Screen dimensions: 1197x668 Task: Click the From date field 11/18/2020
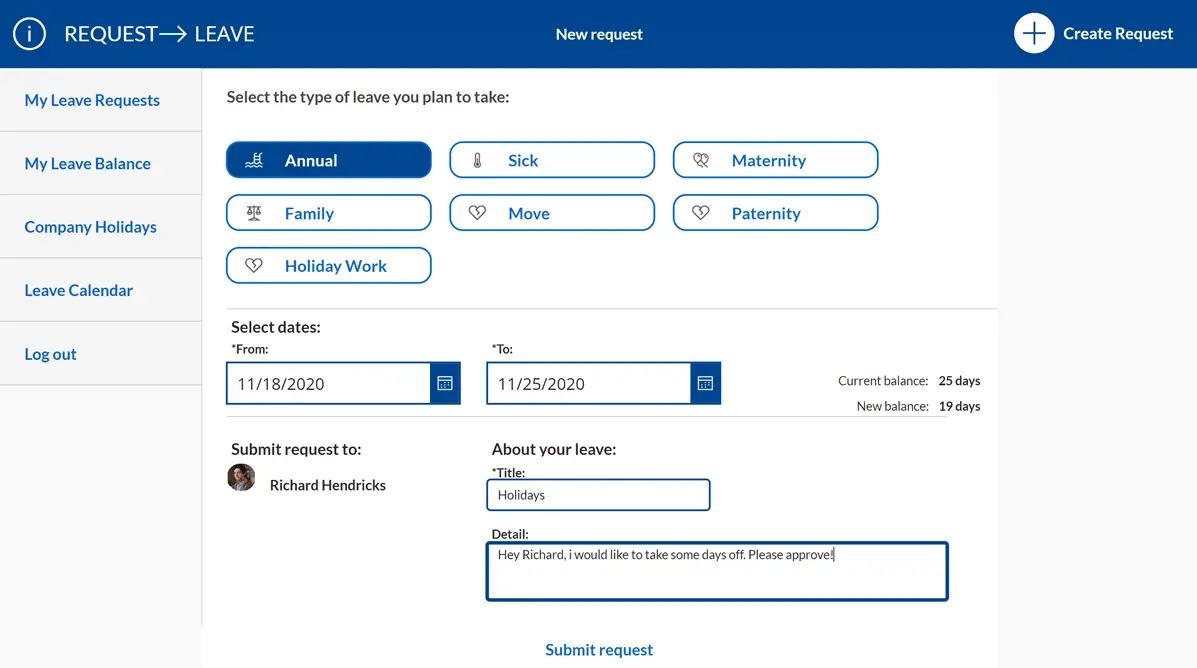coord(329,383)
